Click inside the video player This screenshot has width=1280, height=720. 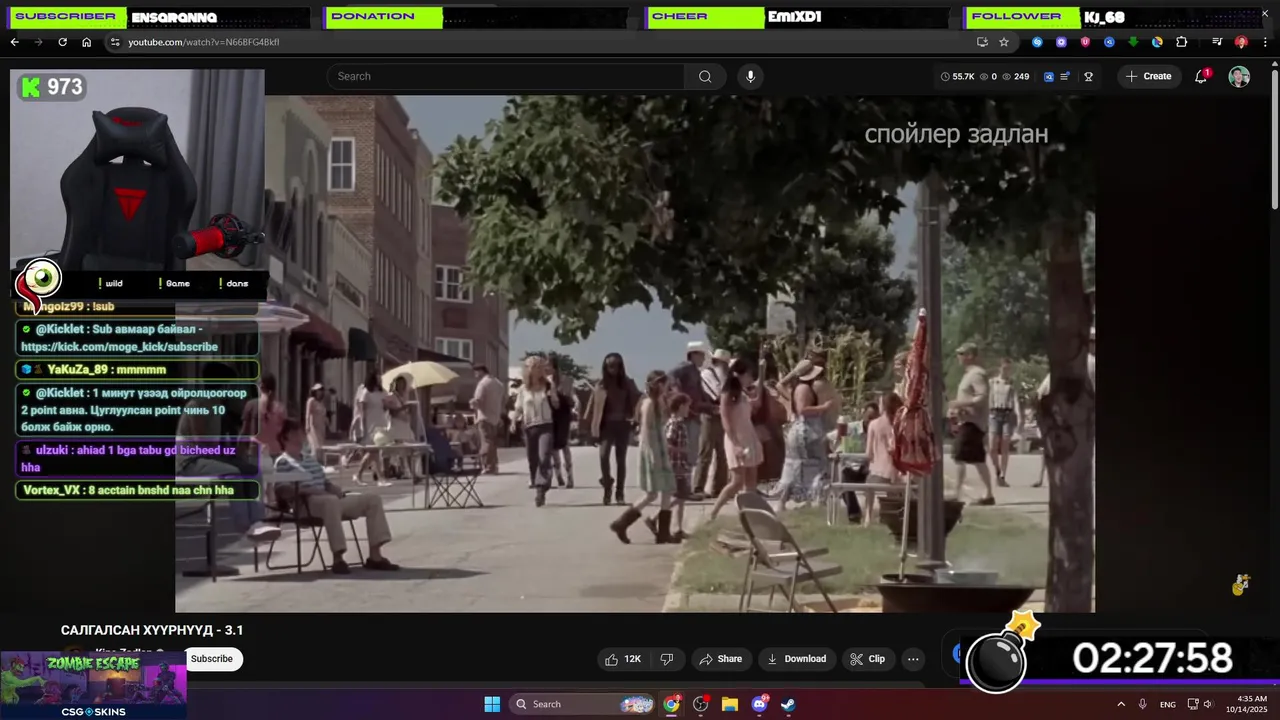pos(635,354)
